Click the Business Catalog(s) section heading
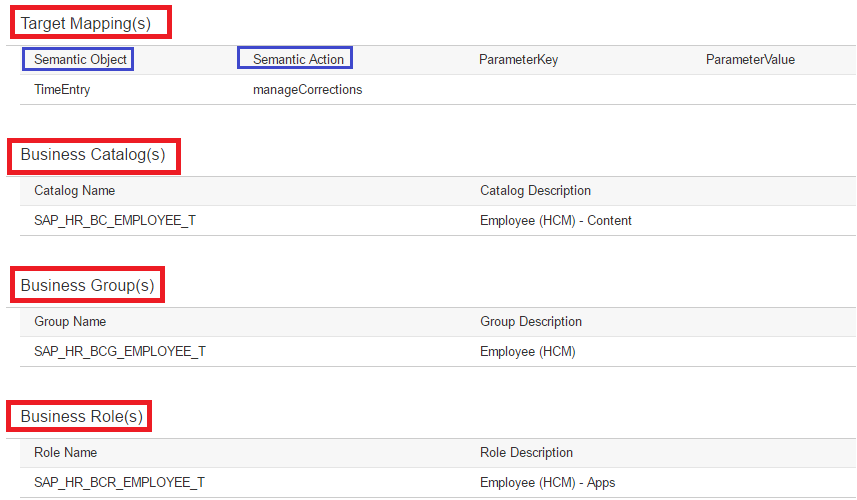This screenshot has height=500, width=857. (x=93, y=155)
